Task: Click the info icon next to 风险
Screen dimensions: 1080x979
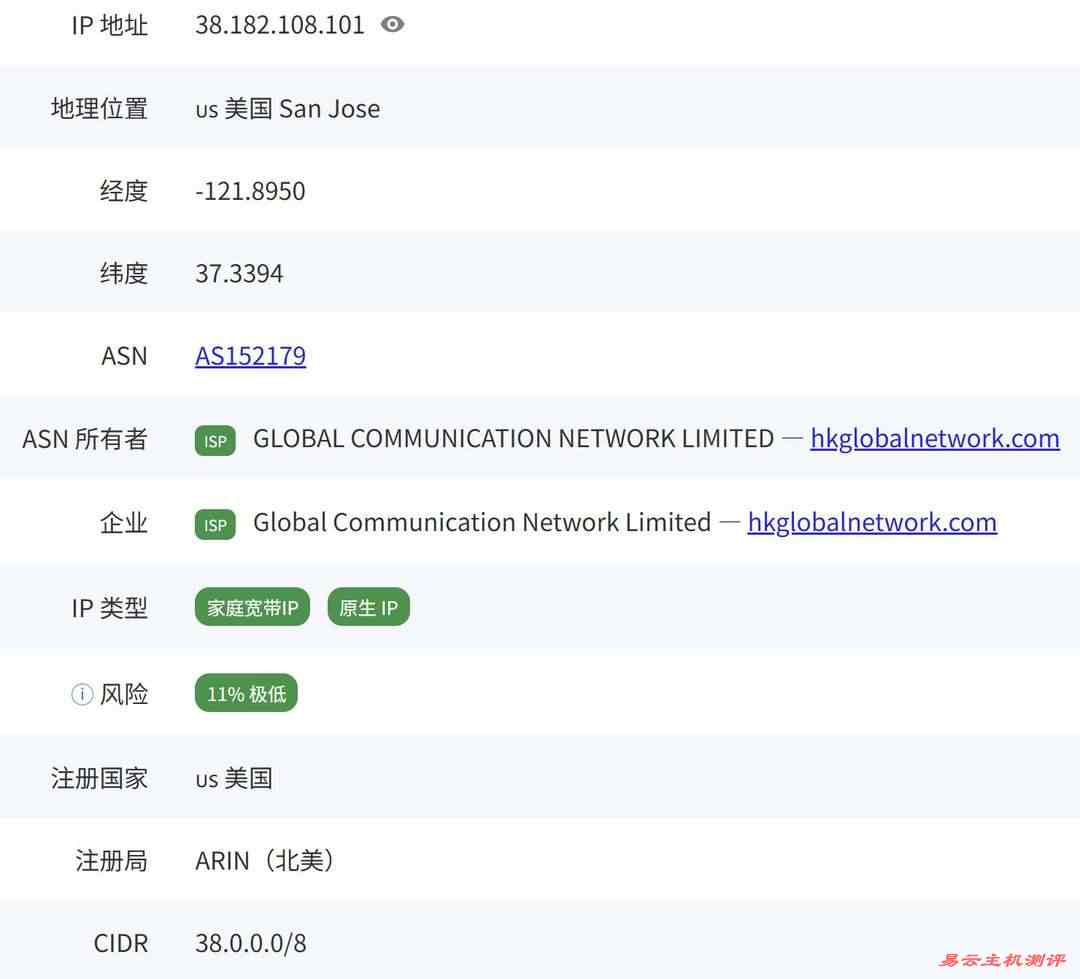Action: pyautogui.click(x=80, y=693)
